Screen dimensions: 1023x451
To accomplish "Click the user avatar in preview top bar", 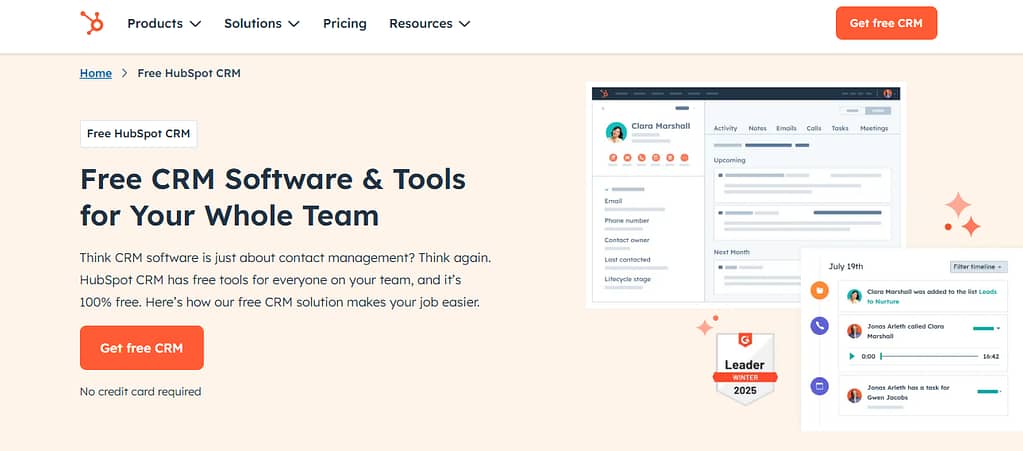I will tap(887, 93).
